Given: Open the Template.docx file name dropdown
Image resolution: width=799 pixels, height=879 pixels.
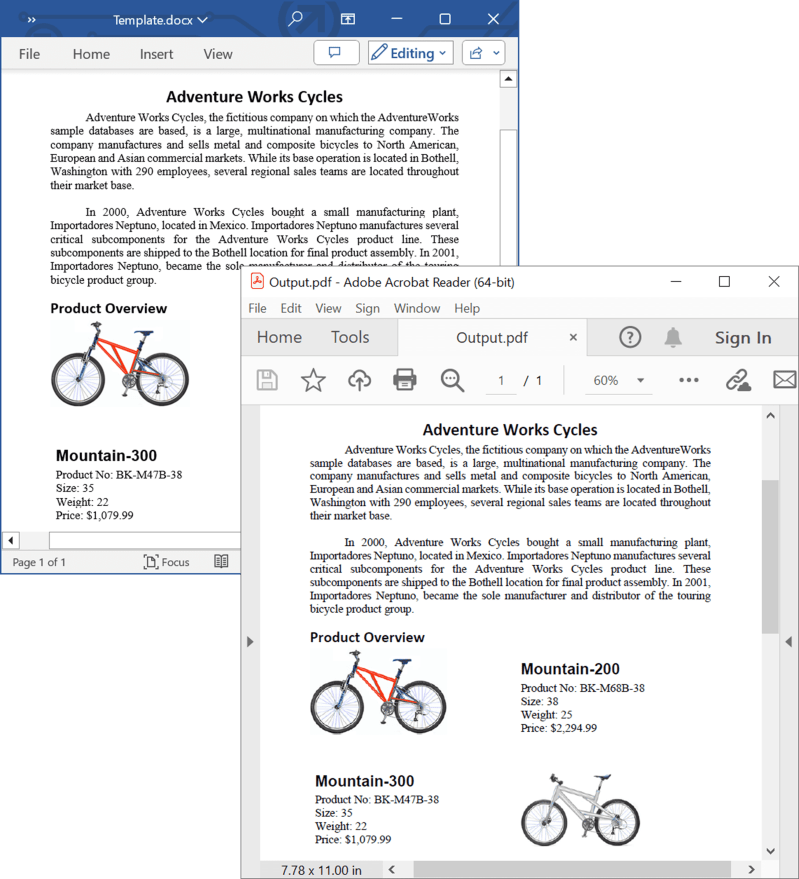Looking at the screenshot, I should click(x=160, y=20).
